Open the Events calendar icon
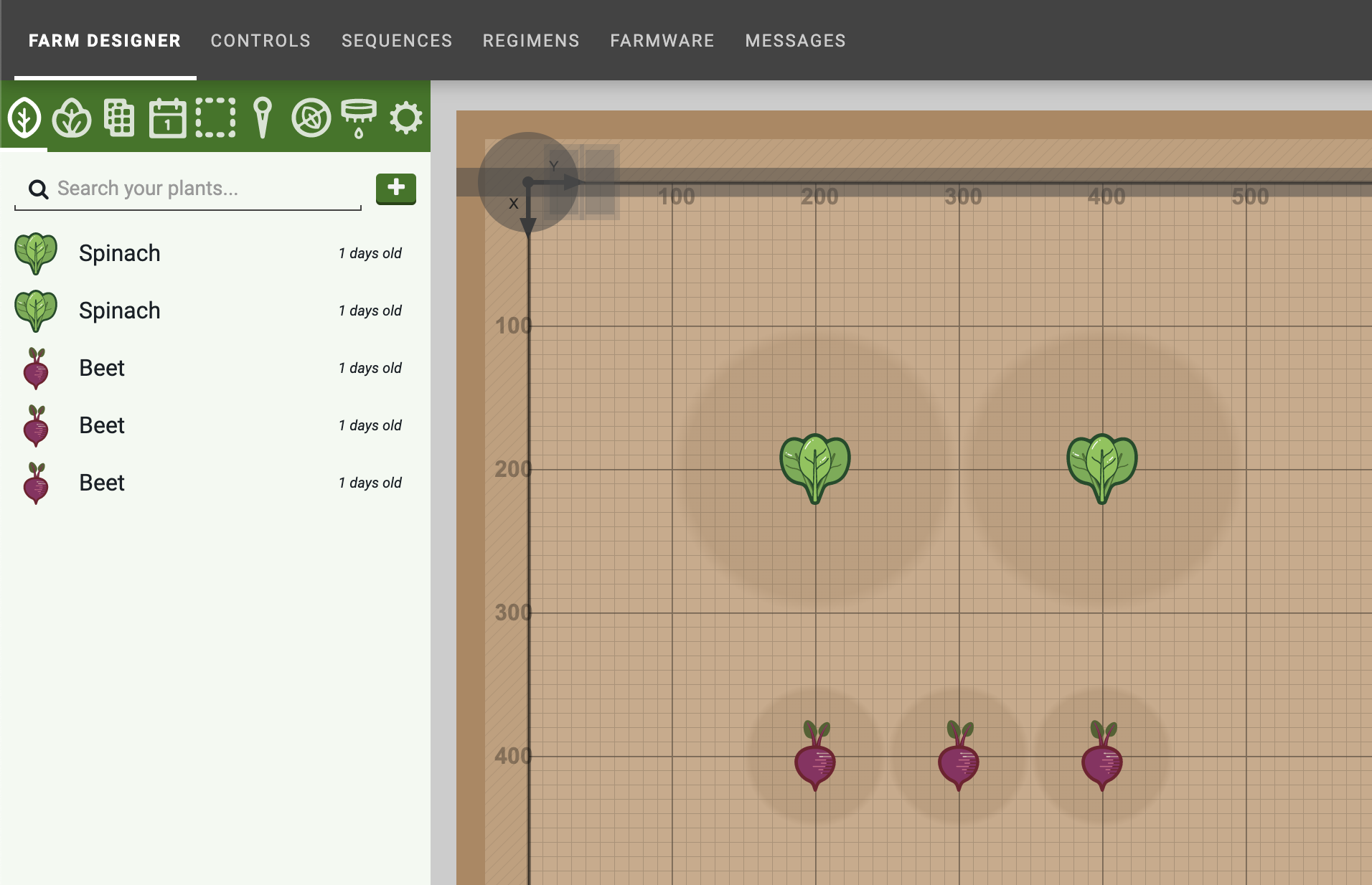Screen dimensions: 1372x885 tap(167, 117)
